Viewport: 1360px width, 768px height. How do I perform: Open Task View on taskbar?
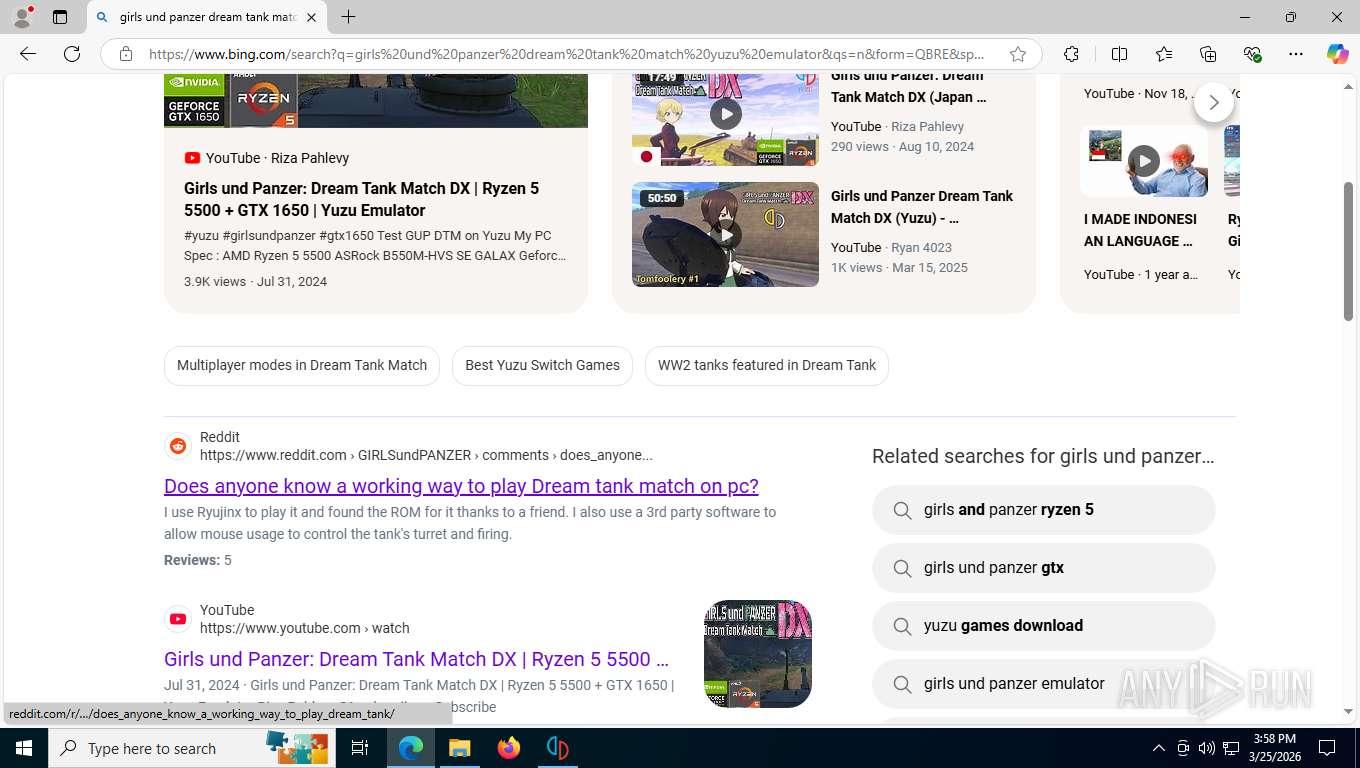360,748
